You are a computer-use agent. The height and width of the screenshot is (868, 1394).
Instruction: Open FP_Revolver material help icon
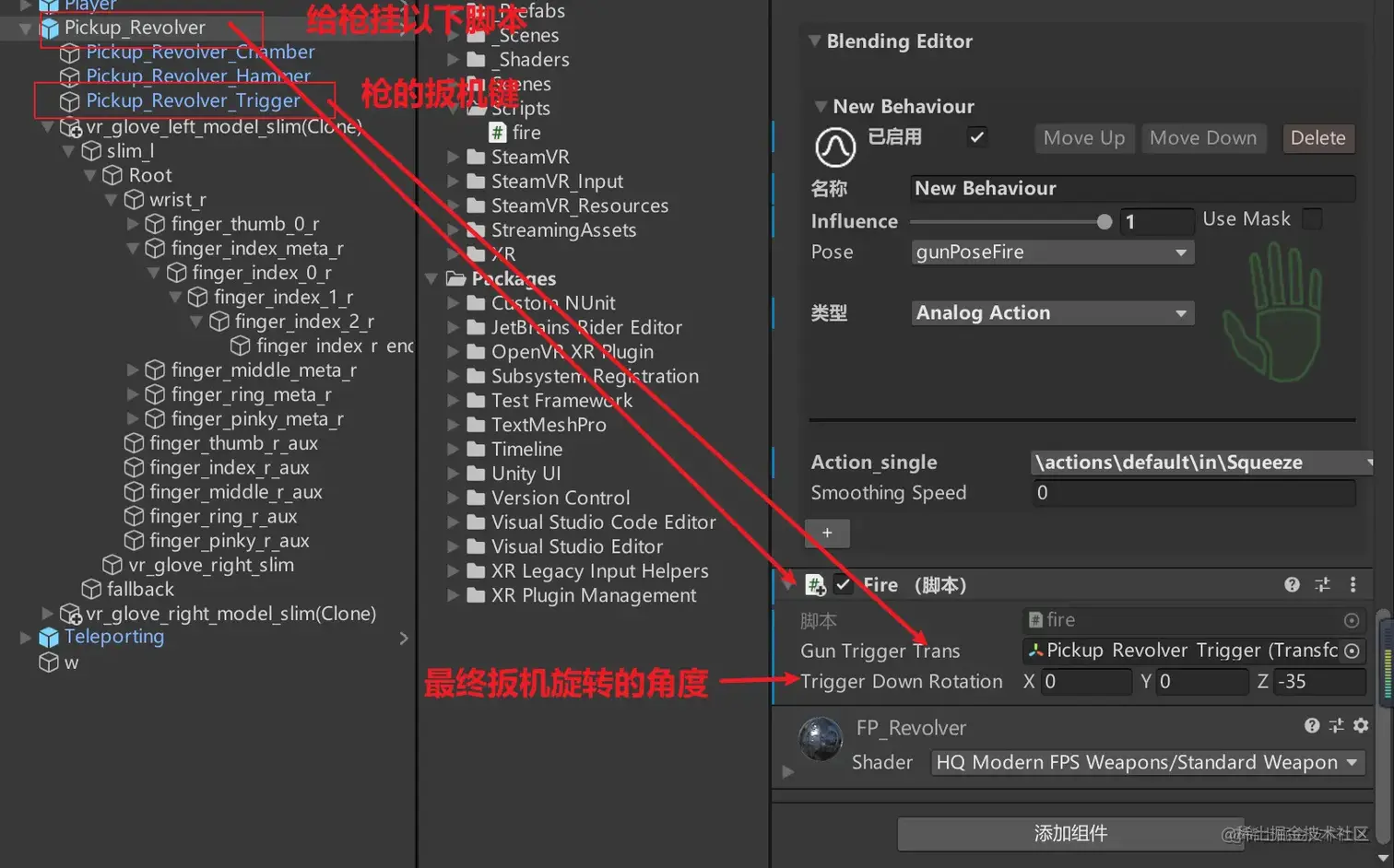pos(1312,725)
